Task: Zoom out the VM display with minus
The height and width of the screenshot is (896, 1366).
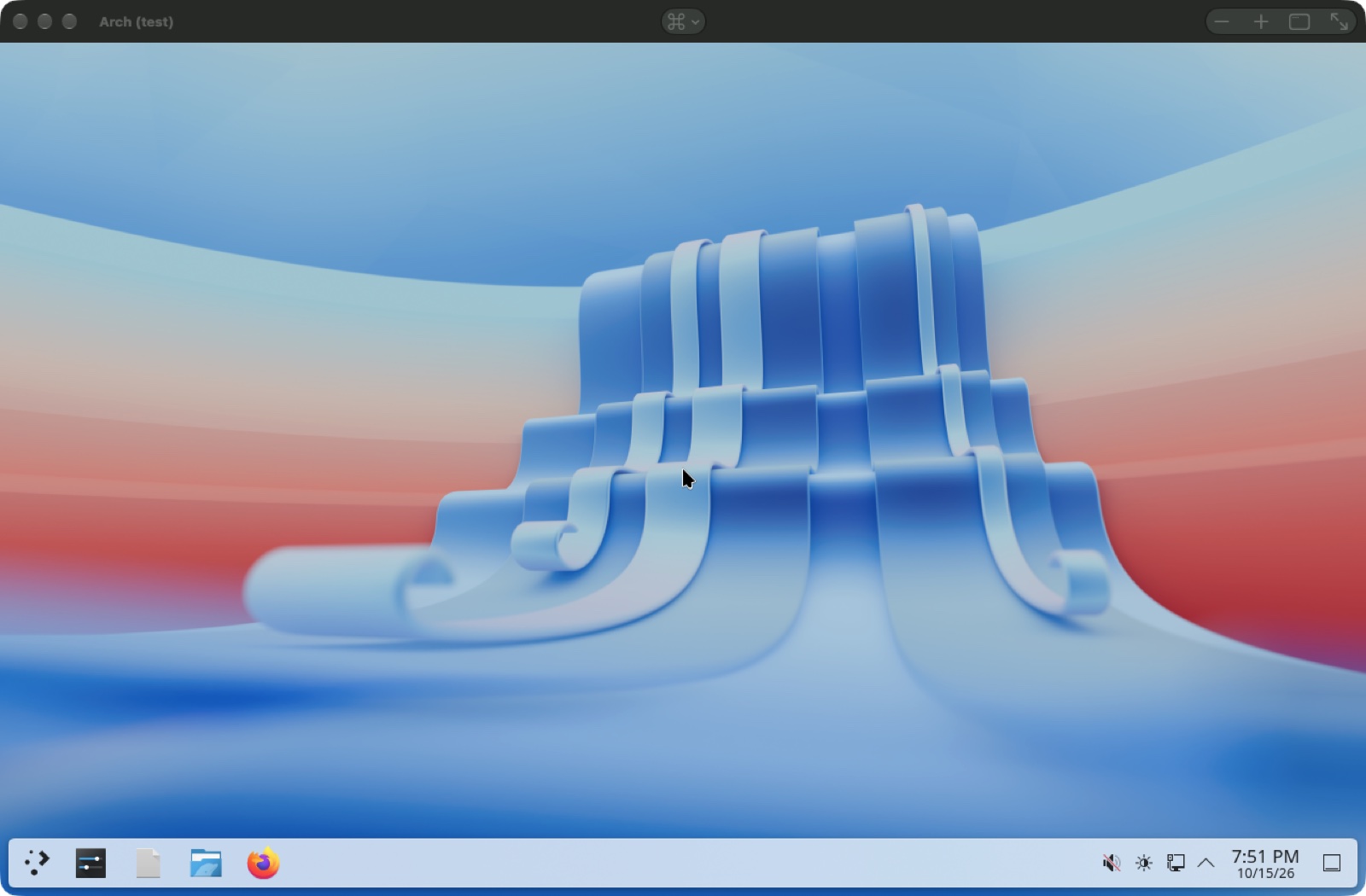Action: 1222,21
